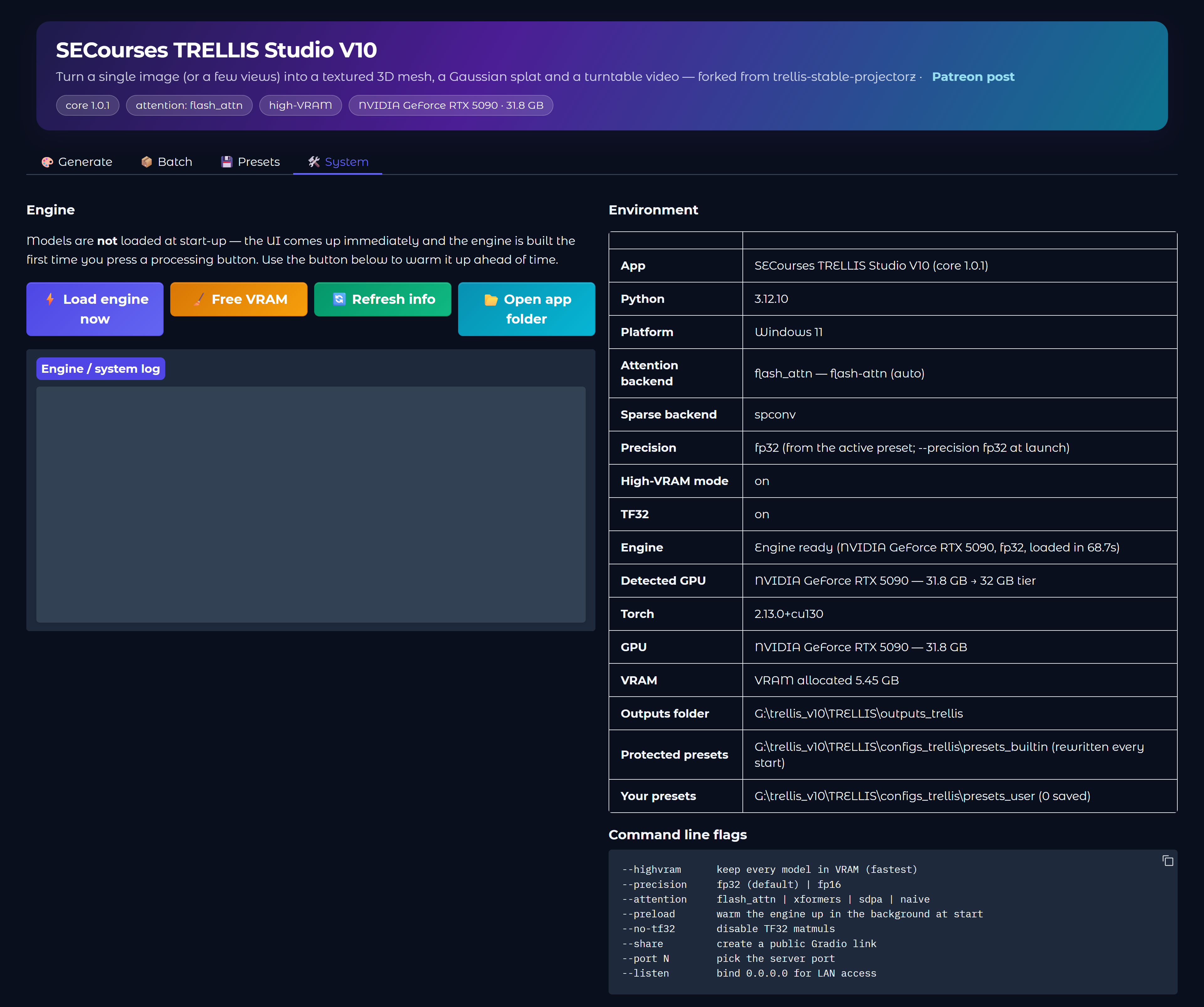Click the Protected presets row label

(674, 755)
